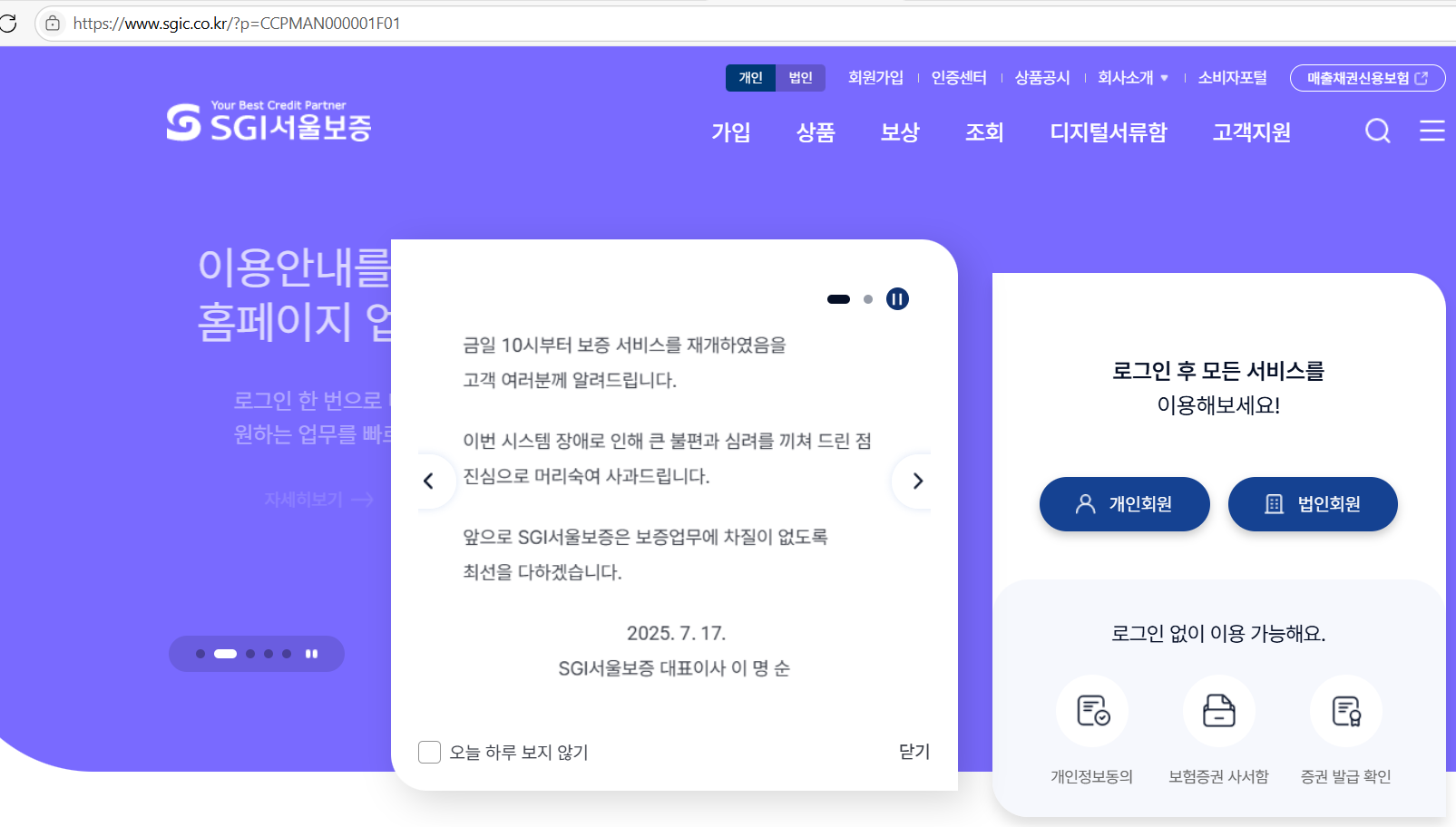Click "SGI서울보증 대표이사 이 명 순" signature
Screen dimensions: 1456x827
[x=674, y=668]
